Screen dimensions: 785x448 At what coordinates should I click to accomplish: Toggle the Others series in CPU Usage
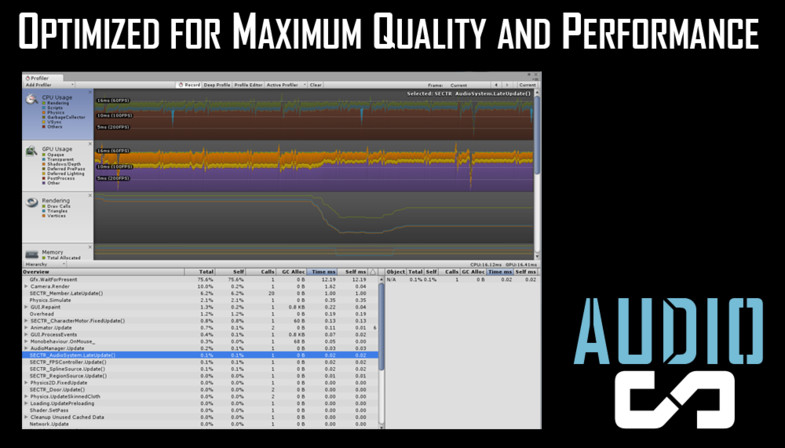pyautogui.click(x=52, y=127)
